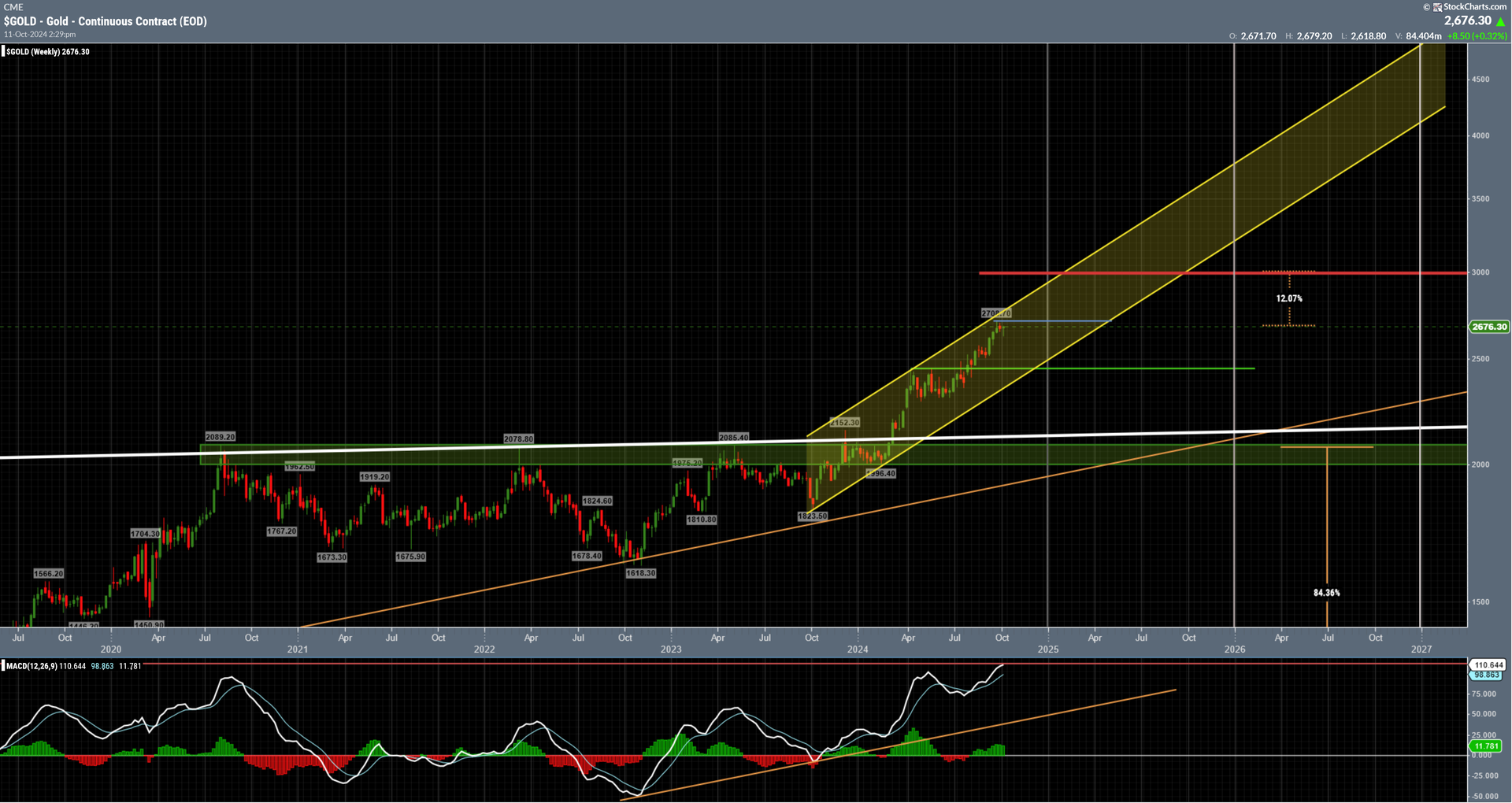
Task: Select the 2027 year label on time axis
Action: 1421,649
